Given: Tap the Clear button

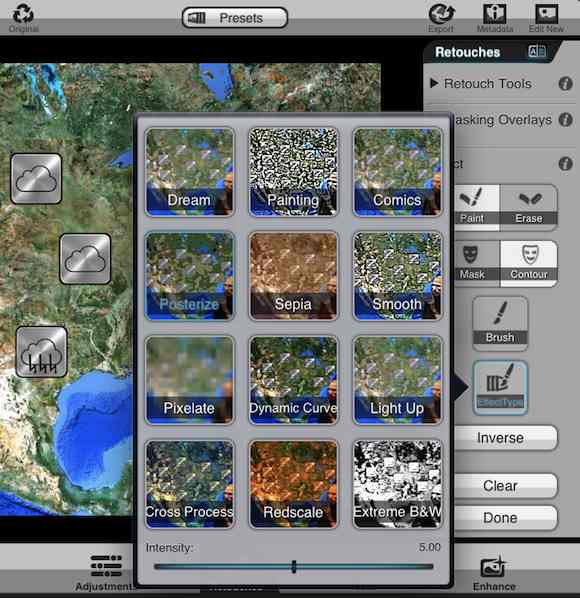Looking at the screenshot, I should coord(505,485).
